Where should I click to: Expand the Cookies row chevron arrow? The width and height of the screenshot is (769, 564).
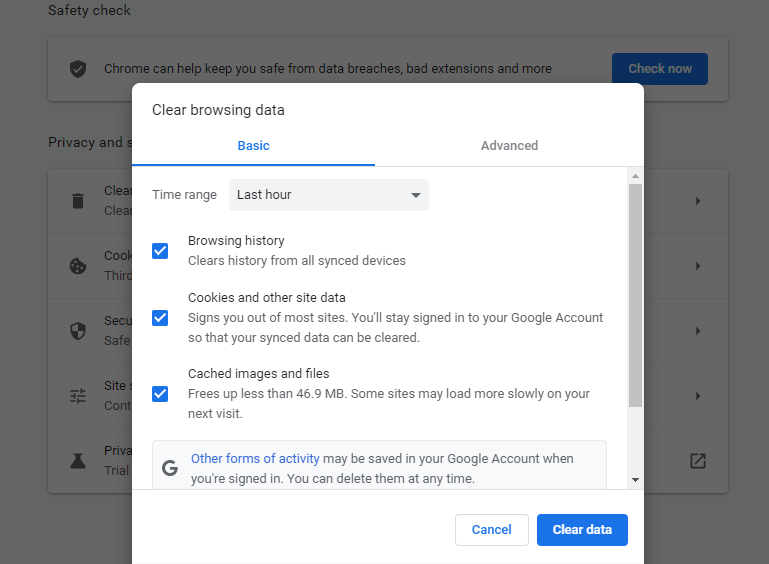tap(698, 266)
